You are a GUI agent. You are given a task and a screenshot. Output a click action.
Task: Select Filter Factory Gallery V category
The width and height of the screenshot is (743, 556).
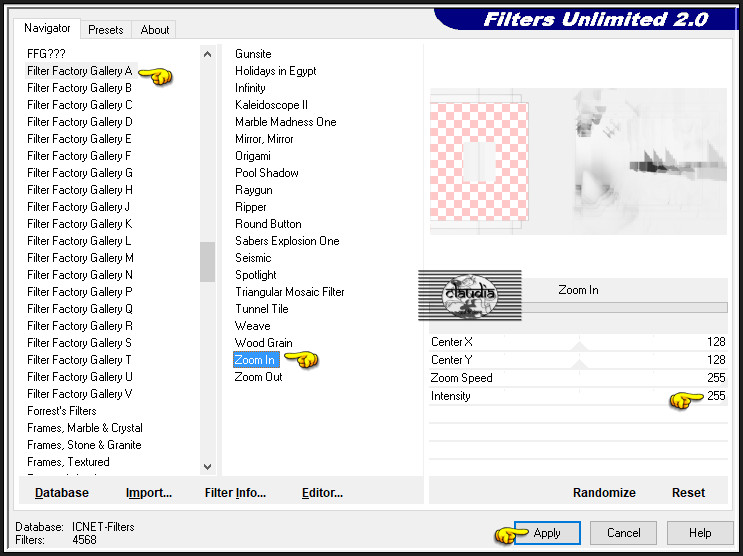click(80, 394)
